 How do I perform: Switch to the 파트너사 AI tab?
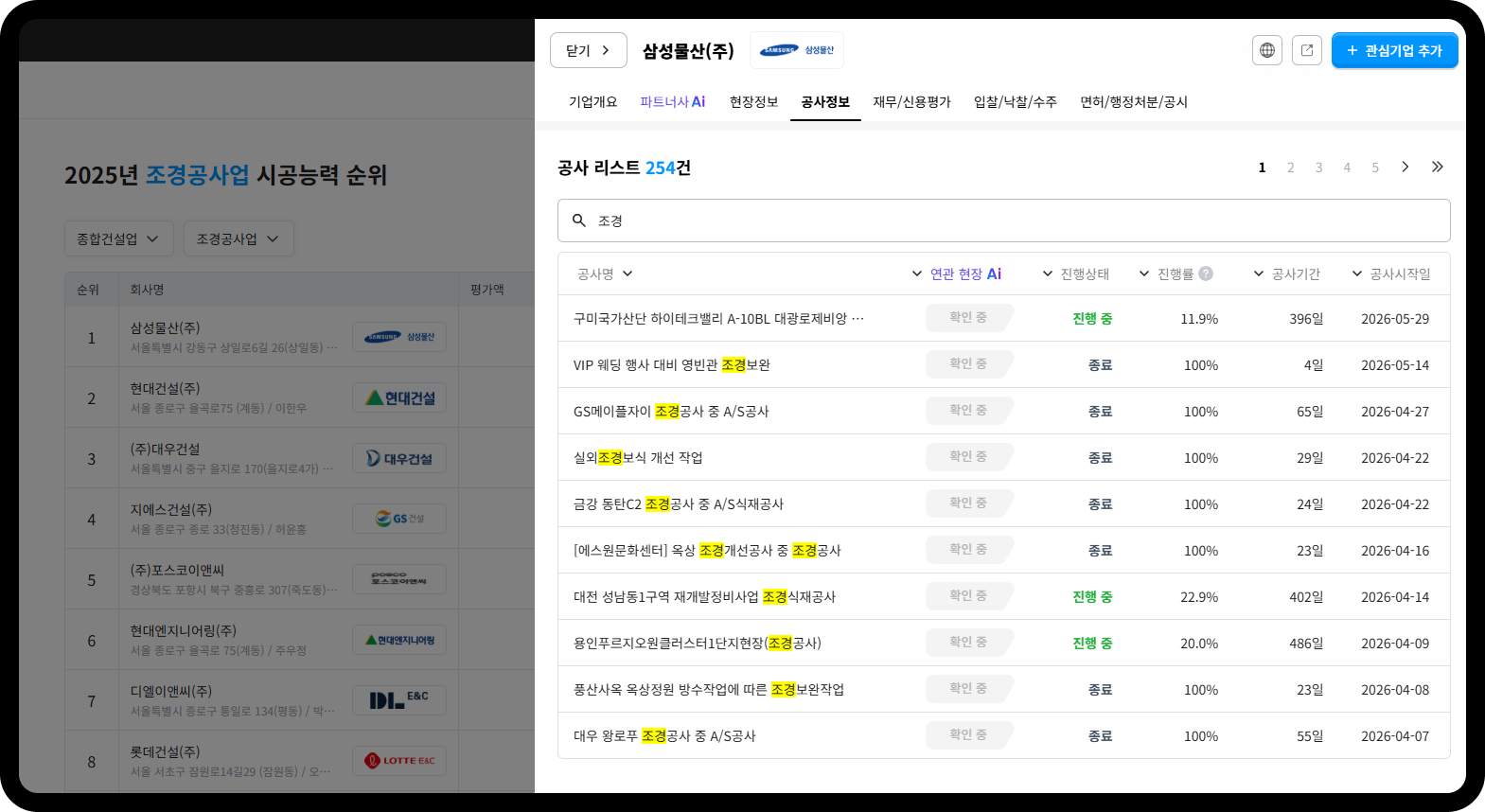pos(672,101)
